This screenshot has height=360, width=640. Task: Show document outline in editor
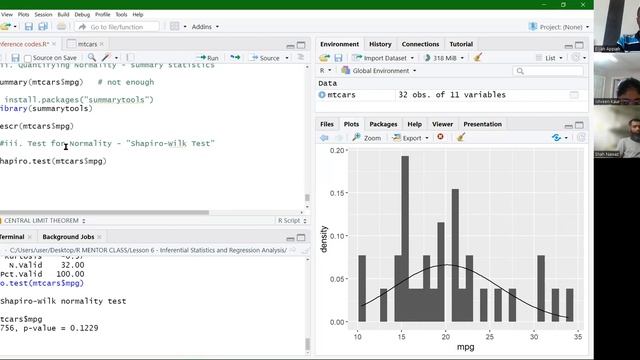pyautogui.click(x=300, y=58)
